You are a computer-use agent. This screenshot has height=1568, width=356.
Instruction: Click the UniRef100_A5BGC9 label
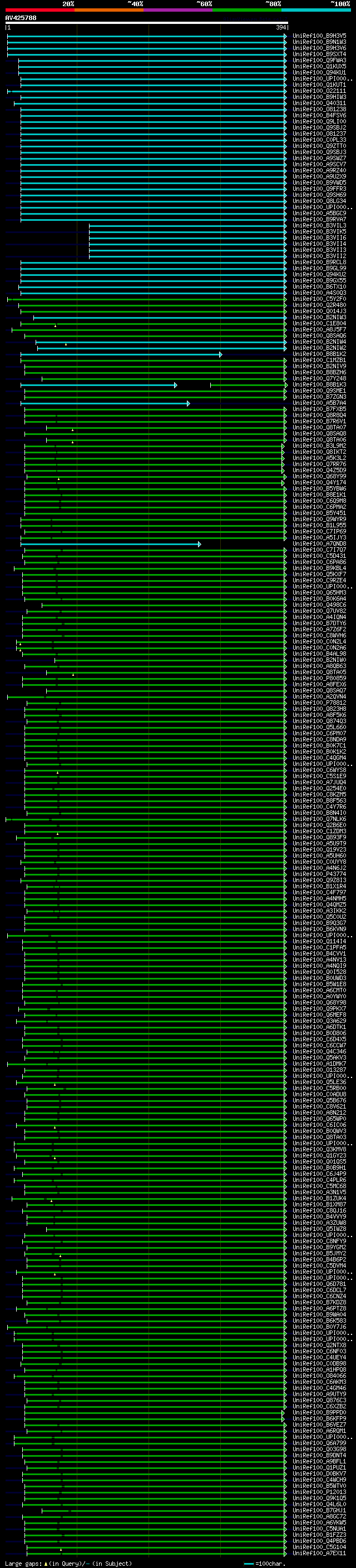[319, 213]
